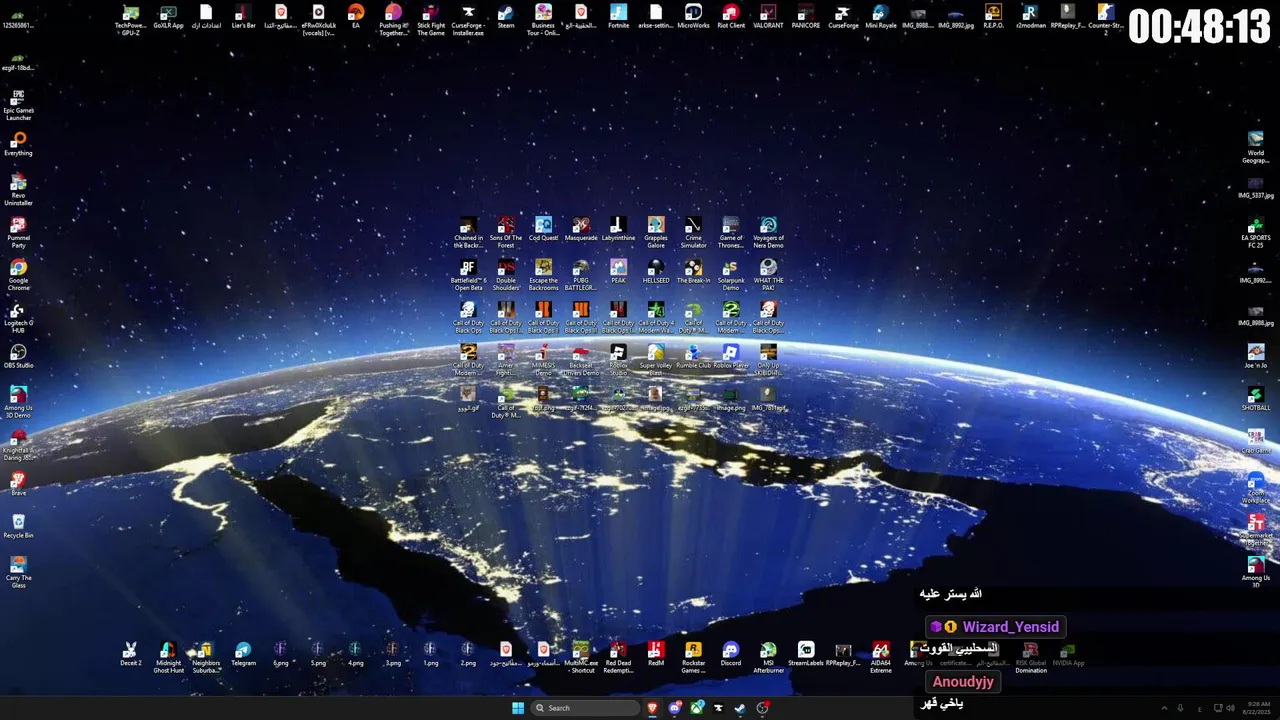1280x720 pixels.
Task: Launch the EA app desktop icon
Action: [x=356, y=17]
